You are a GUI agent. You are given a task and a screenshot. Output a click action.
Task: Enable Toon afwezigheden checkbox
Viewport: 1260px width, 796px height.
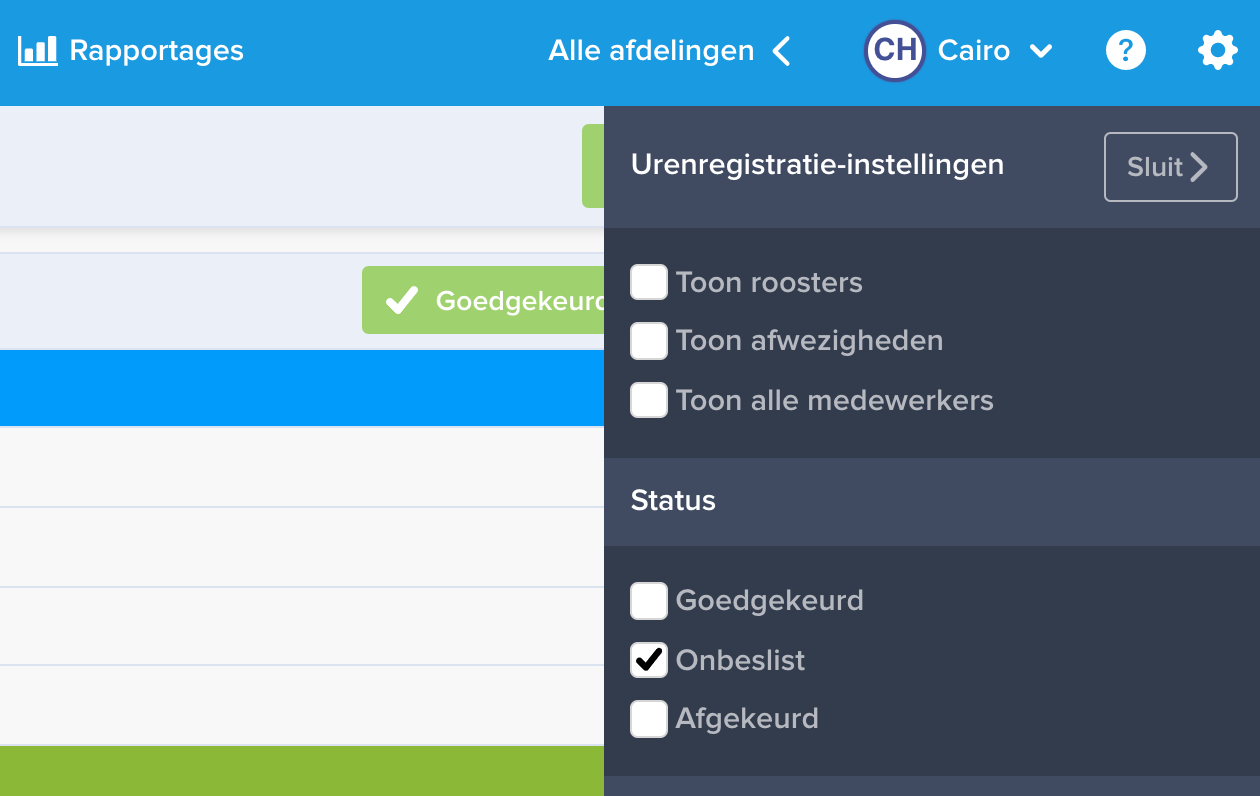pyautogui.click(x=649, y=341)
